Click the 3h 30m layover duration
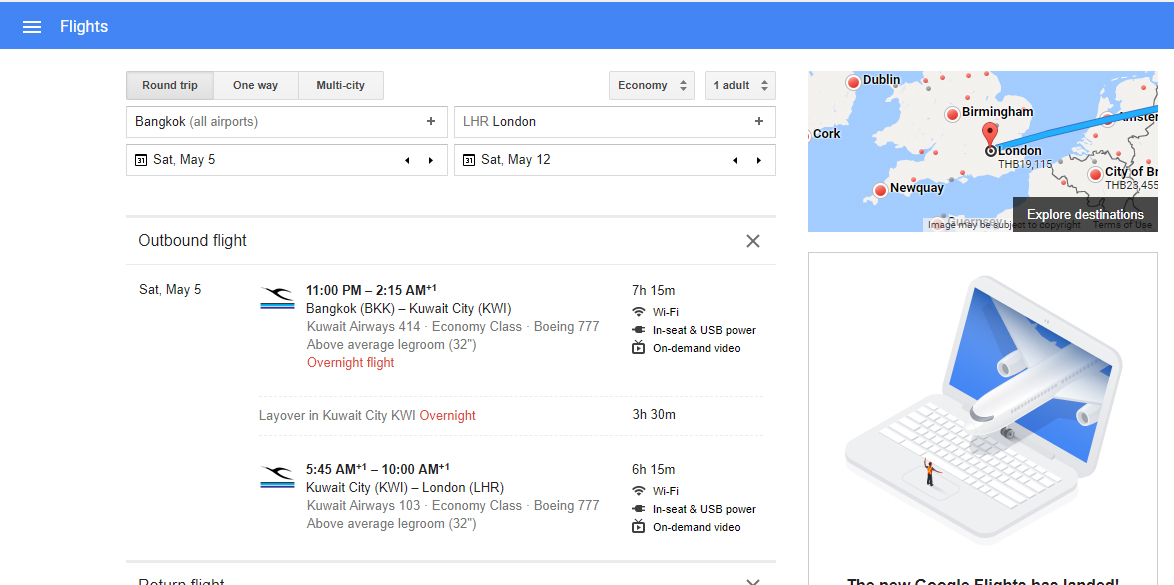1174x585 pixels. (x=654, y=414)
